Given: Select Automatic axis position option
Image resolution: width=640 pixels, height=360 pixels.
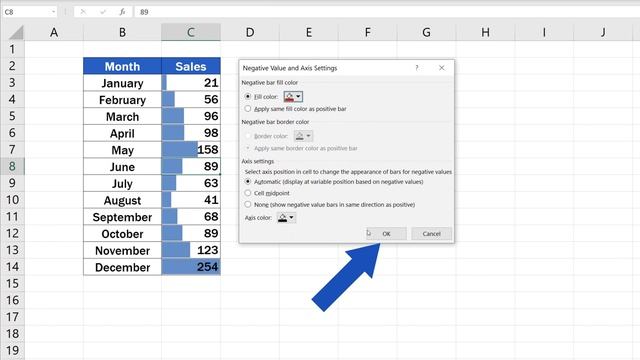Looking at the screenshot, I should [x=248, y=182].
